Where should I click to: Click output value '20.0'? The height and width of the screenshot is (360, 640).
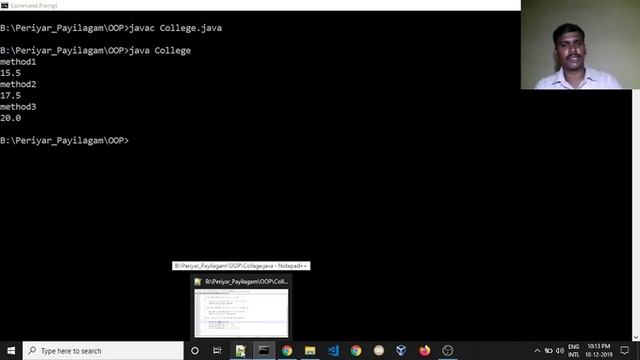coord(11,118)
